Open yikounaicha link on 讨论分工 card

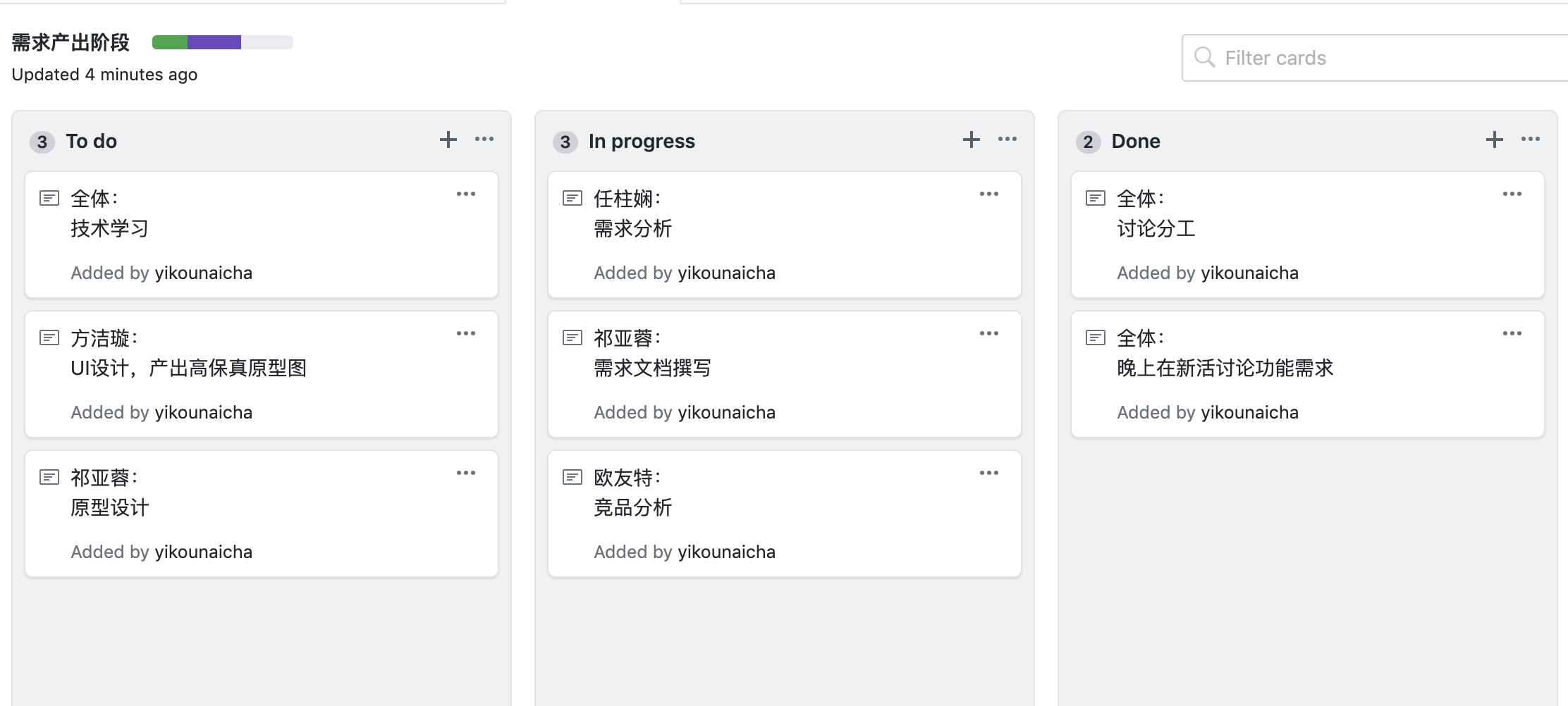pyautogui.click(x=1249, y=273)
